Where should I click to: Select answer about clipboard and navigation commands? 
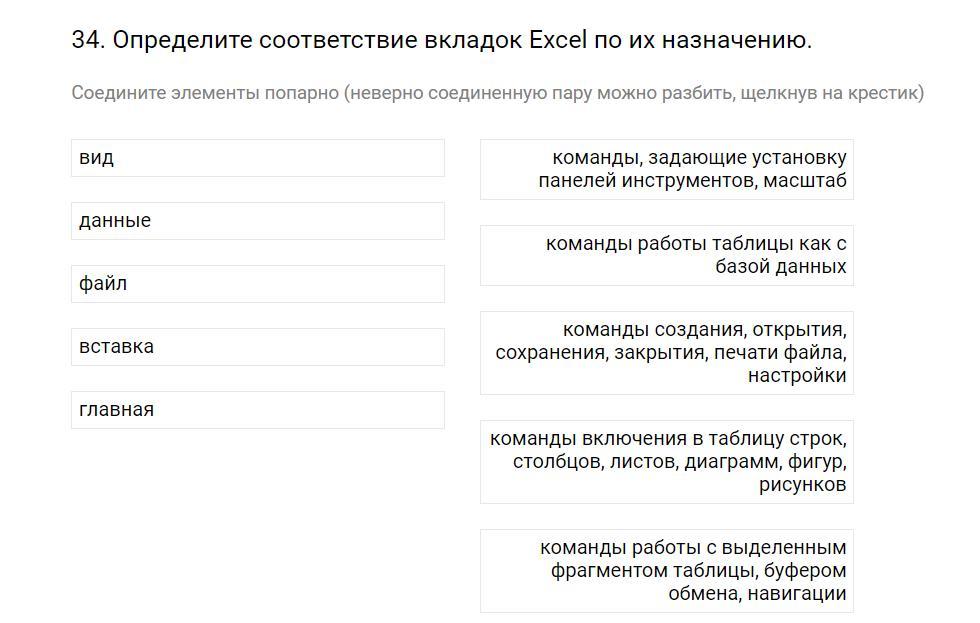[667, 570]
